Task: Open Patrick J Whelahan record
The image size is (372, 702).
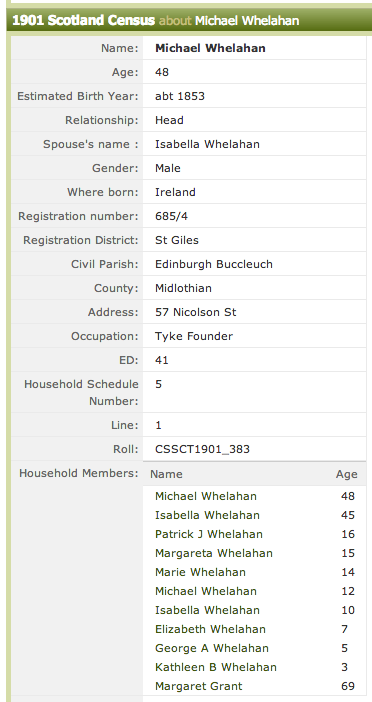Action: (209, 534)
